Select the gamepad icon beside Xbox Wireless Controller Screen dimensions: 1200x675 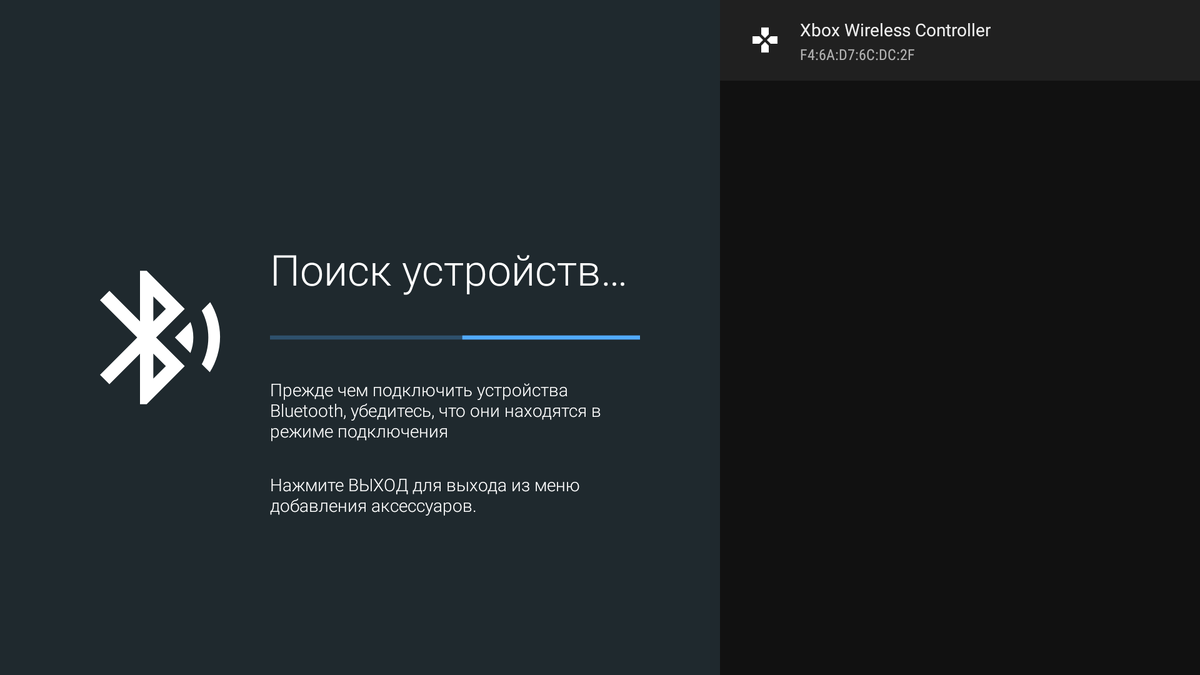coord(765,41)
